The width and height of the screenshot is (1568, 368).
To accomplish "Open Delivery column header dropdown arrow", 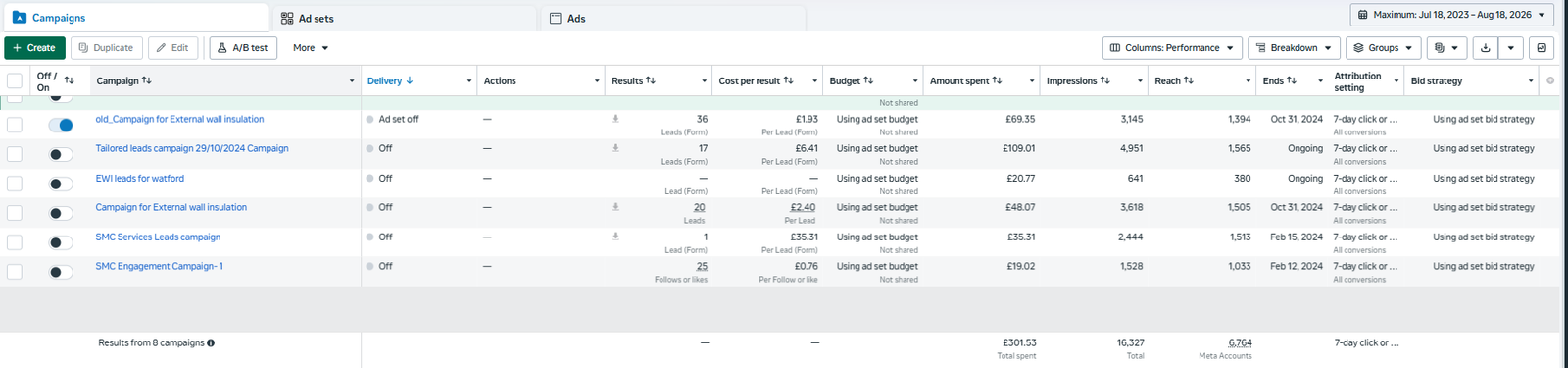I will (469, 80).
